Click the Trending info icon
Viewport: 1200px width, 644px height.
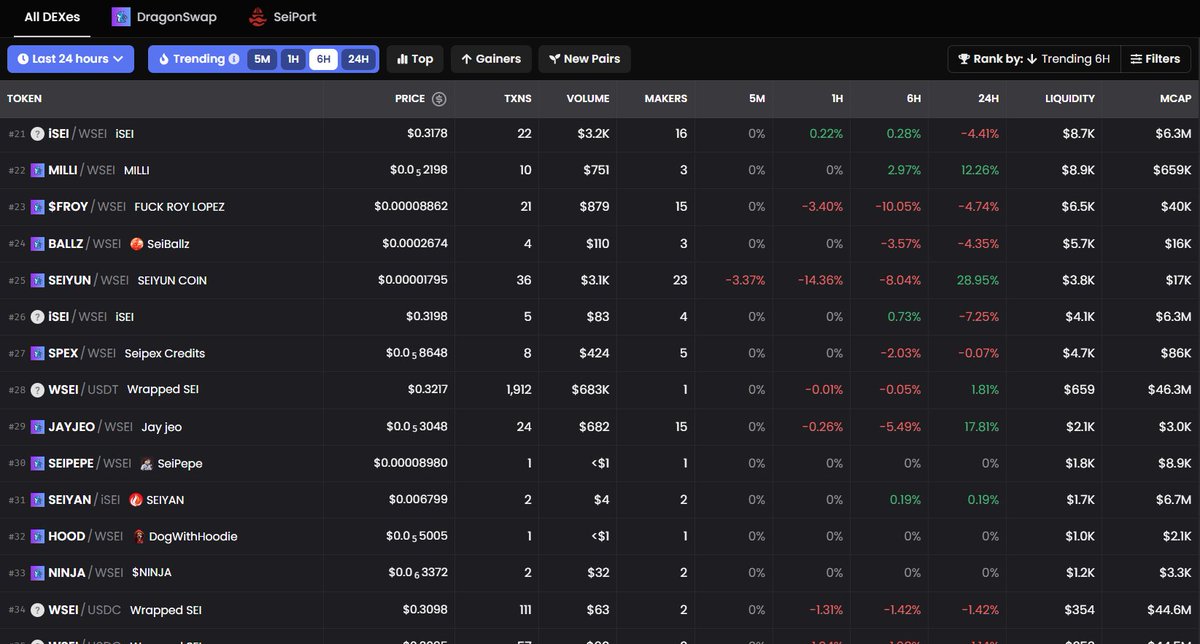point(234,59)
